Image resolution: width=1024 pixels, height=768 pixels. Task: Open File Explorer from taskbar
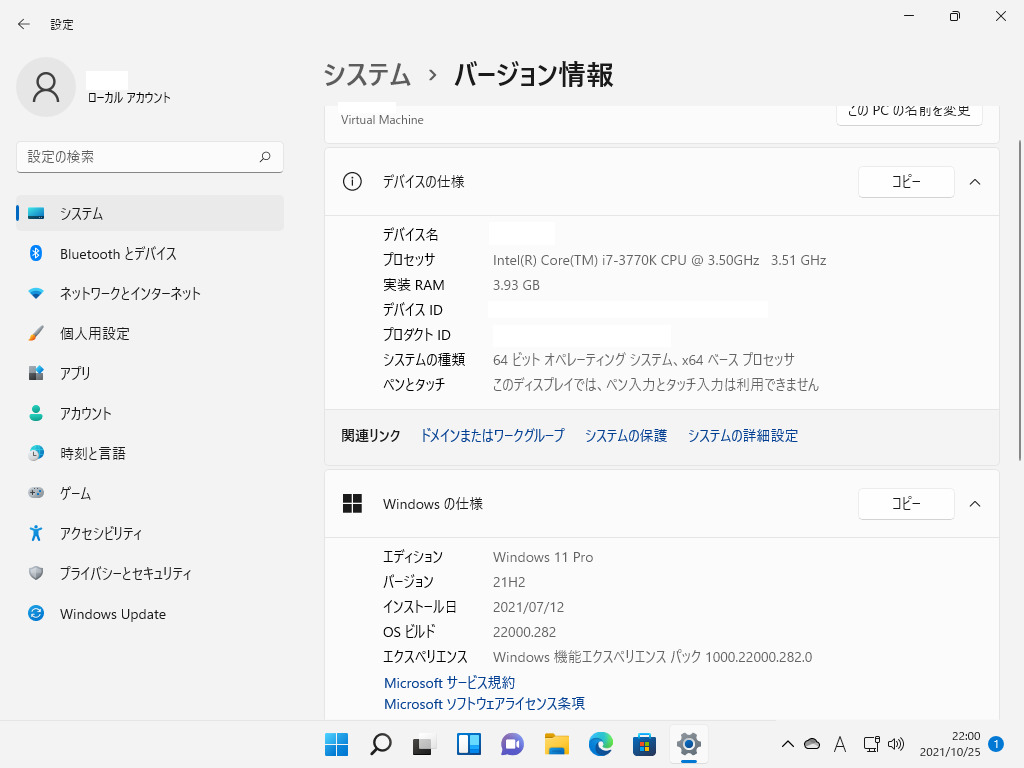tap(556, 744)
